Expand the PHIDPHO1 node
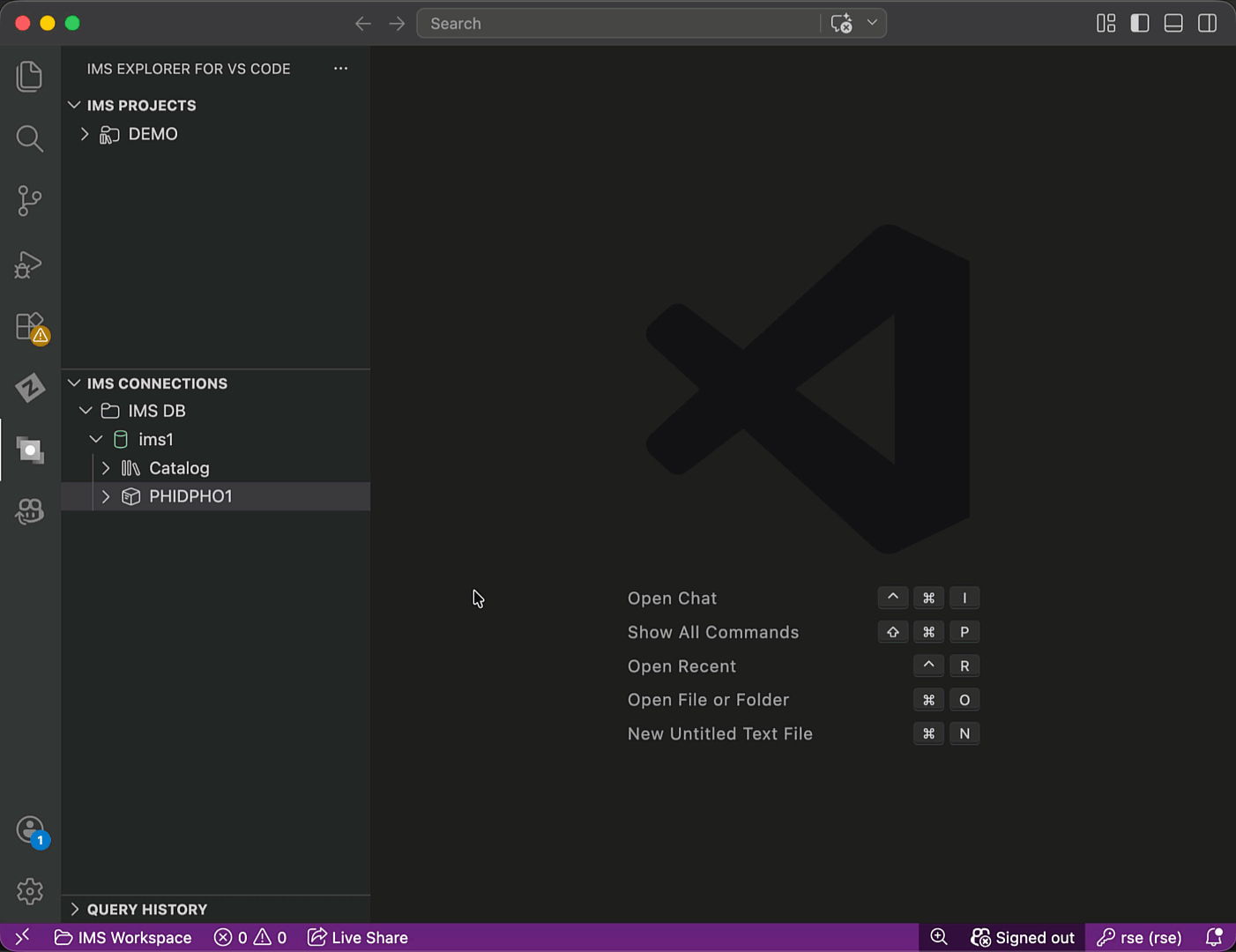The image size is (1236, 952). [x=106, y=496]
